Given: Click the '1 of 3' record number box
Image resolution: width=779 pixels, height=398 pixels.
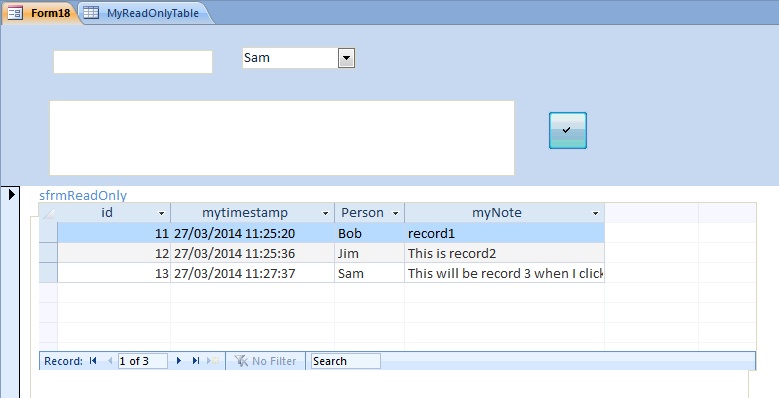Looking at the screenshot, I should click(143, 361).
